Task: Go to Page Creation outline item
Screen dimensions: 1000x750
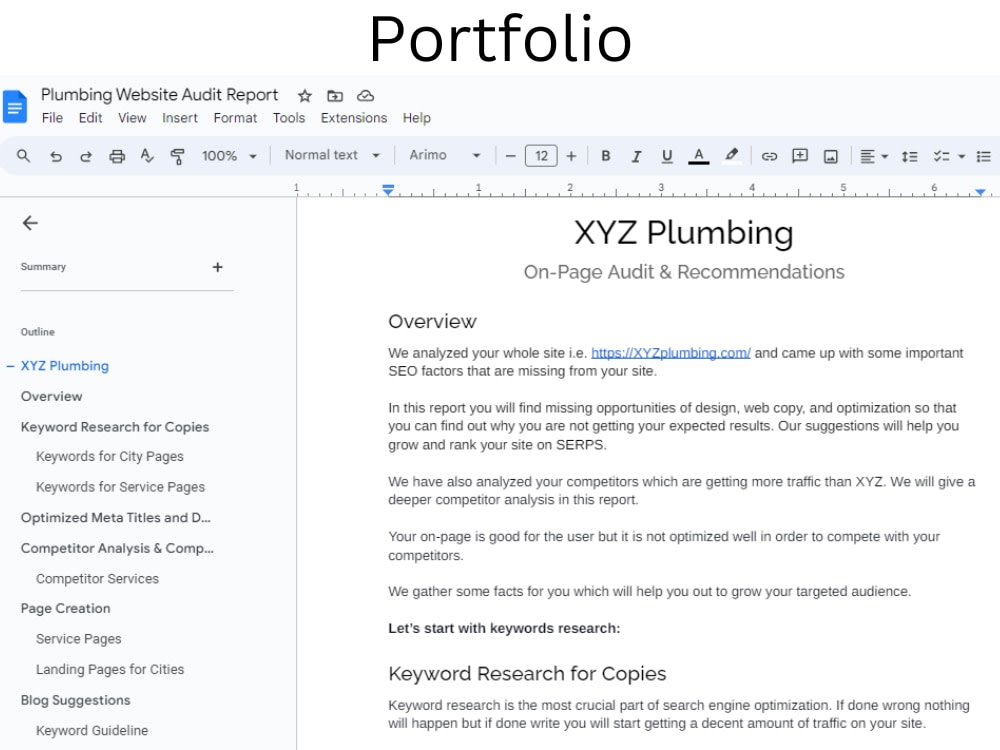Action: click(66, 608)
